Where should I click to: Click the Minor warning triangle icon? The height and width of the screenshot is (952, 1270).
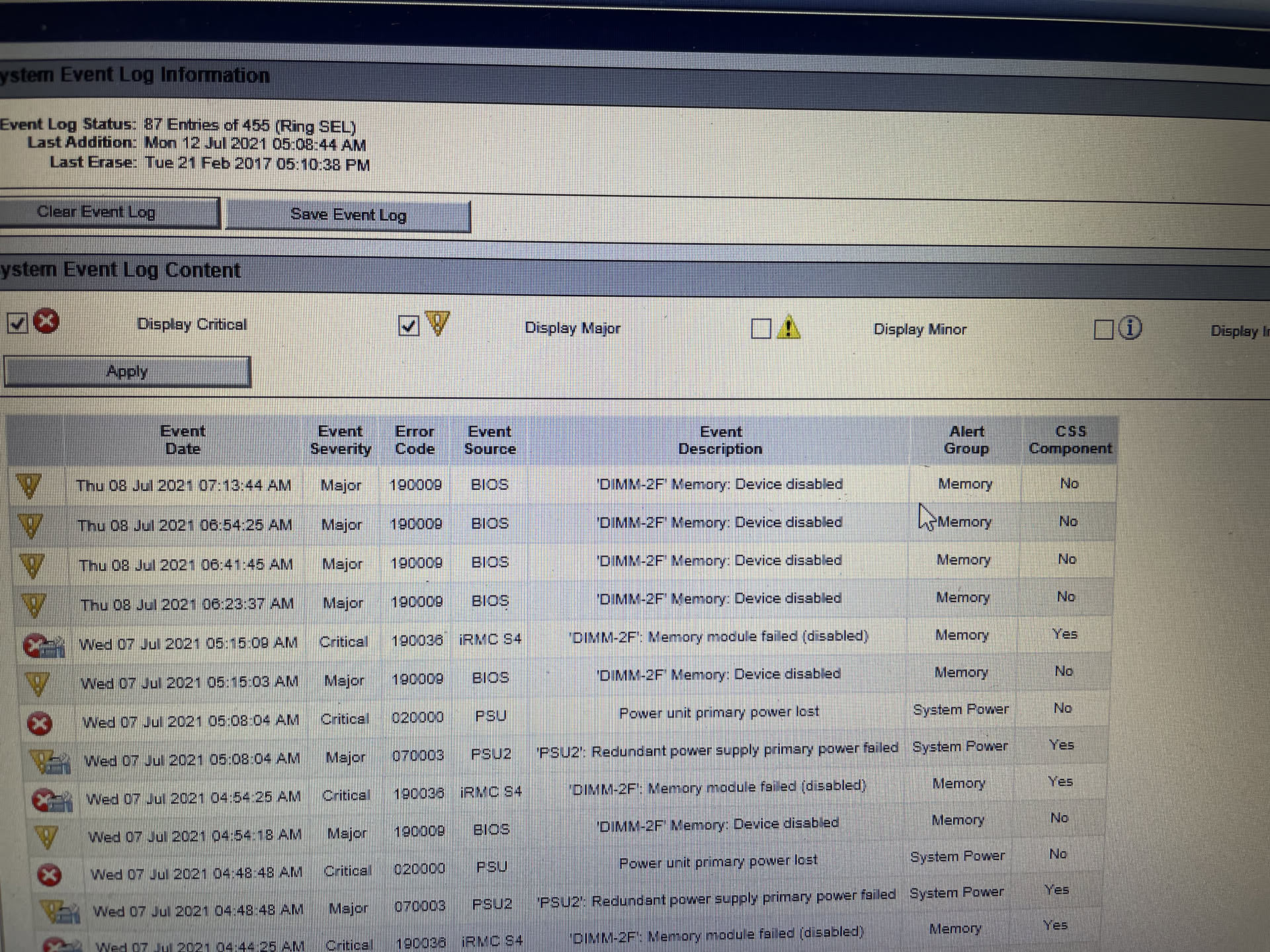788,327
